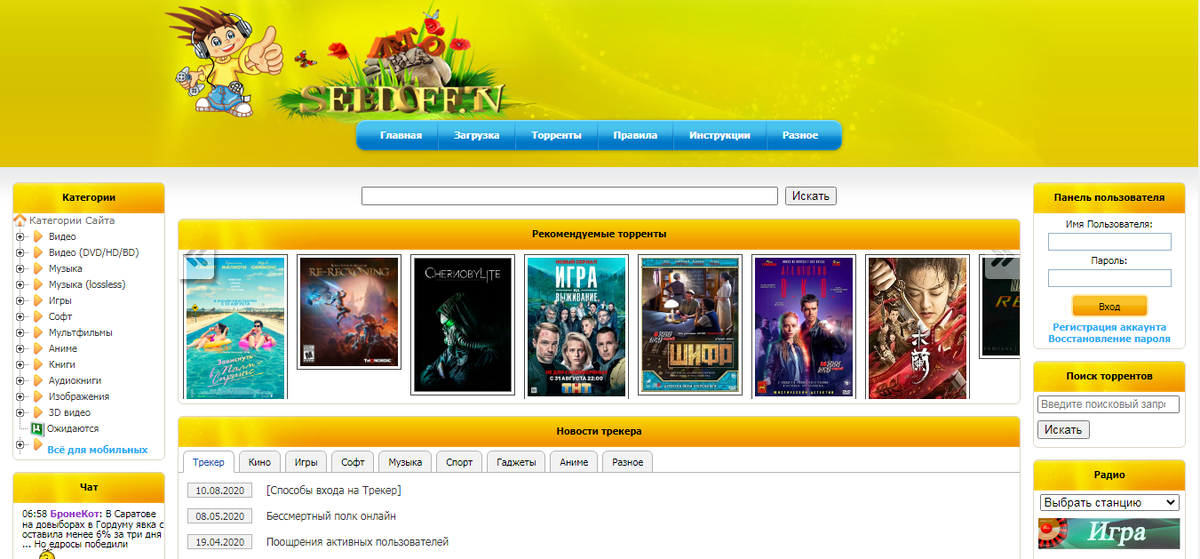Click carousel previous double-arrow in recommended torrents

(199, 264)
